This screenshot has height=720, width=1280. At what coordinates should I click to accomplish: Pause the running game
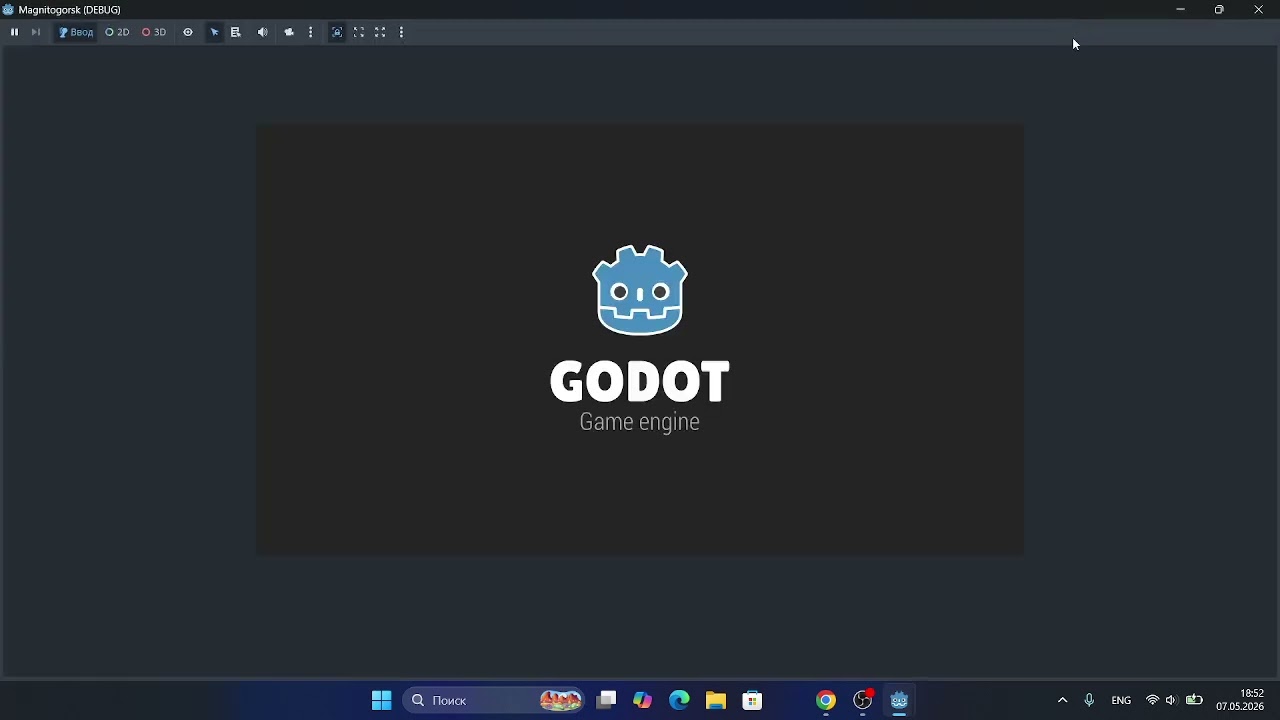(x=14, y=32)
